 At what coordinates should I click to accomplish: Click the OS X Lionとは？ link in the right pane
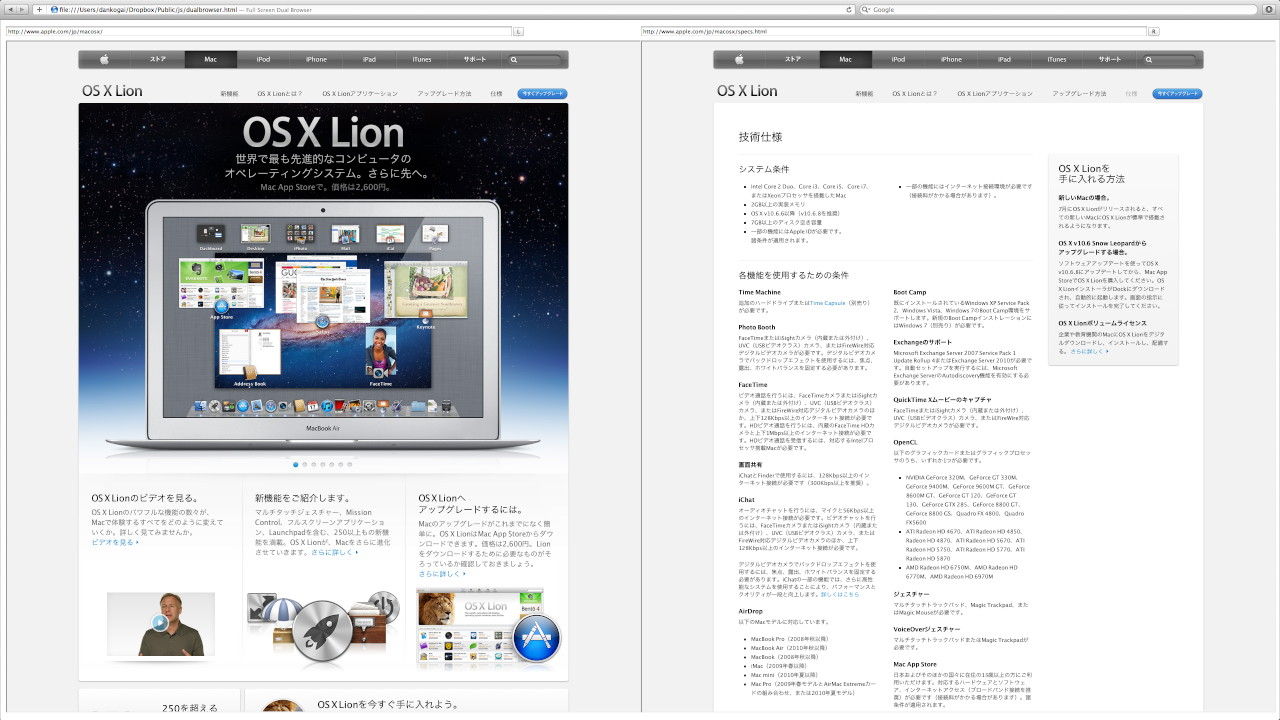[915, 93]
